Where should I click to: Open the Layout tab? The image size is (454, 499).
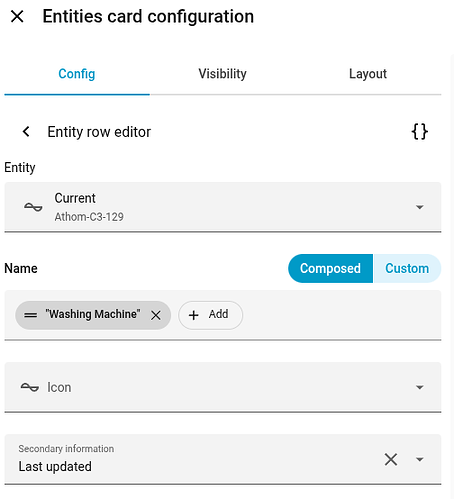pyautogui.click(x=368, y=74)
